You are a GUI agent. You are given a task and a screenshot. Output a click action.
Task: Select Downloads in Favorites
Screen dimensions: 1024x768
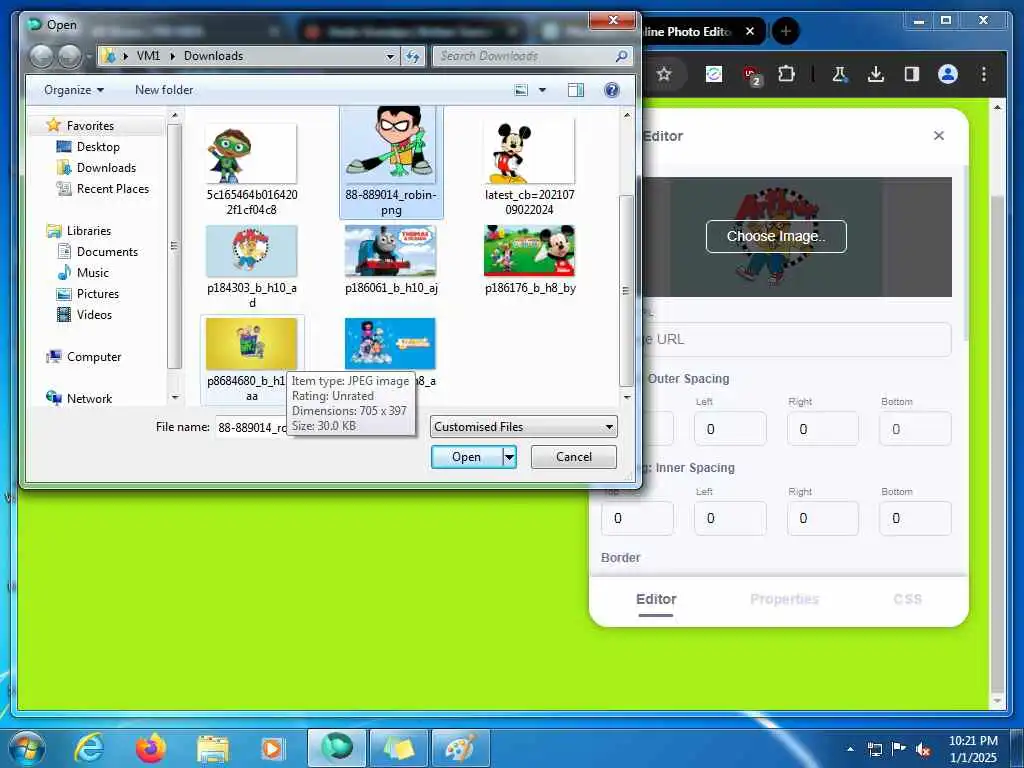(x=106, y=168)
